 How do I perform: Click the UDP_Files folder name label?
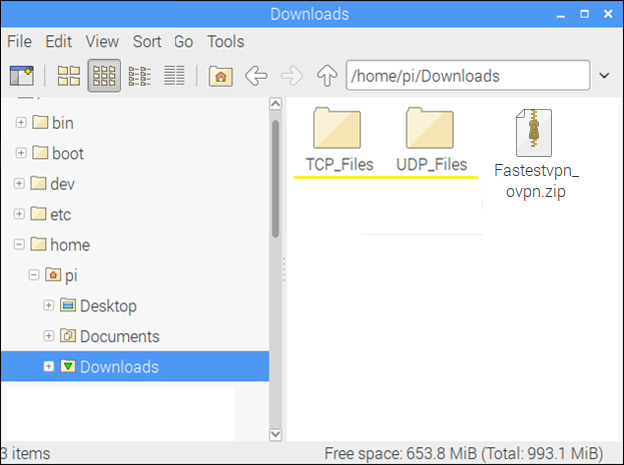(432, 164)
